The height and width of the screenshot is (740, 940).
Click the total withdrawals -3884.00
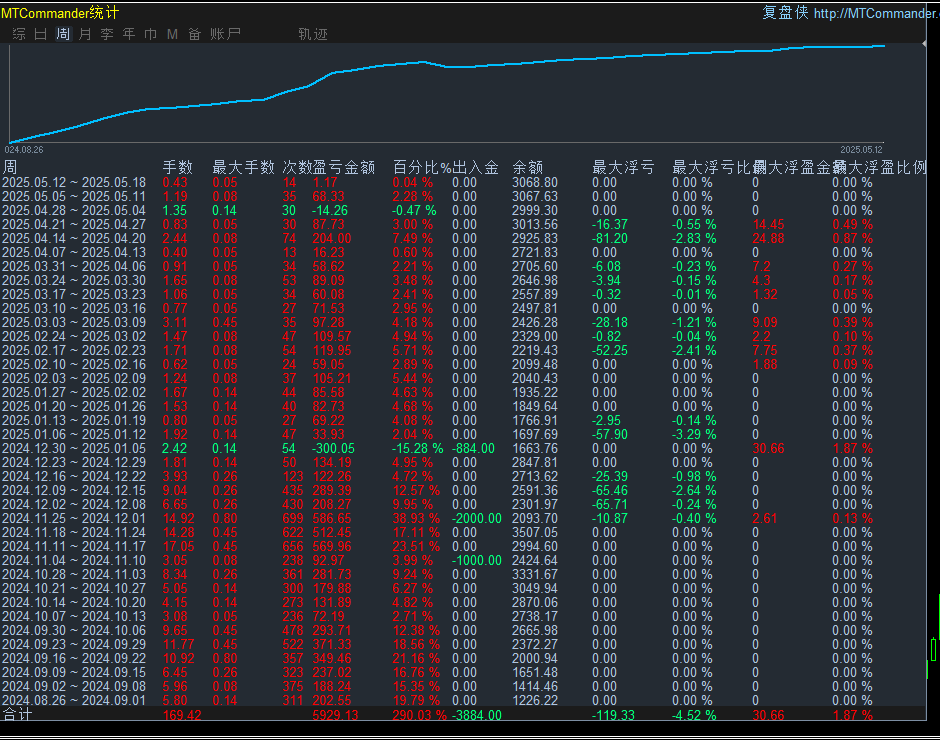pos(477,715)
